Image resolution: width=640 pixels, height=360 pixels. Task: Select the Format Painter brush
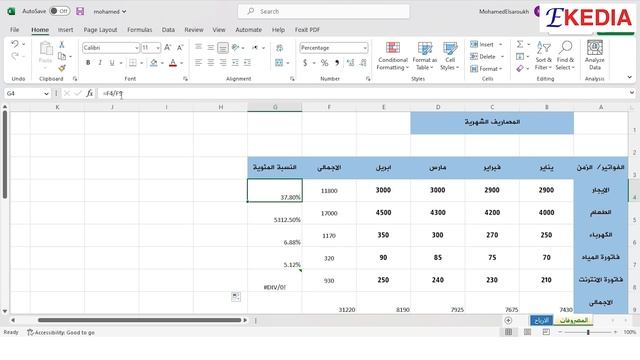(62, 68)
